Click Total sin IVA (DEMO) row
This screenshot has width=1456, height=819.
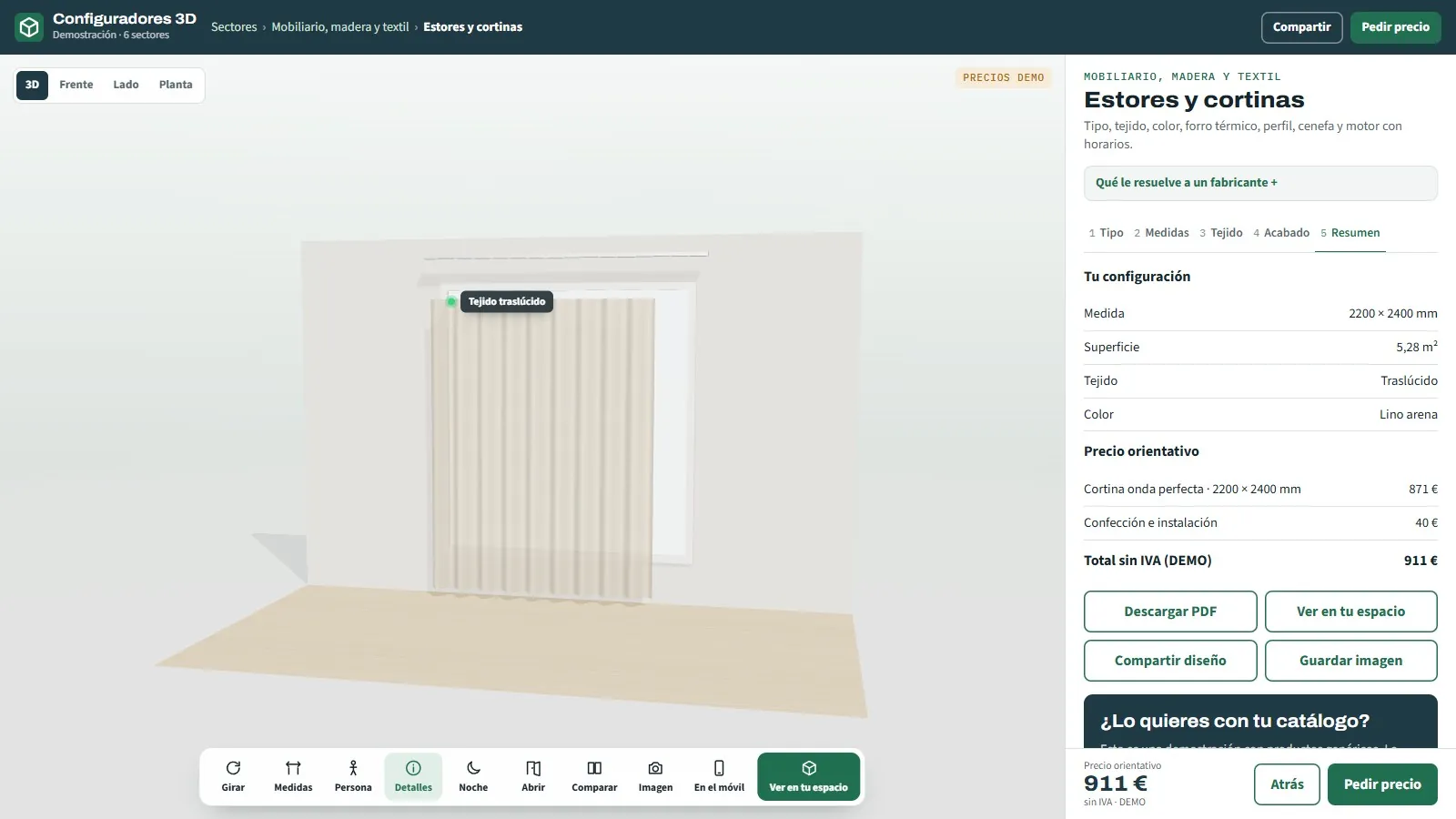point(1260,561)
